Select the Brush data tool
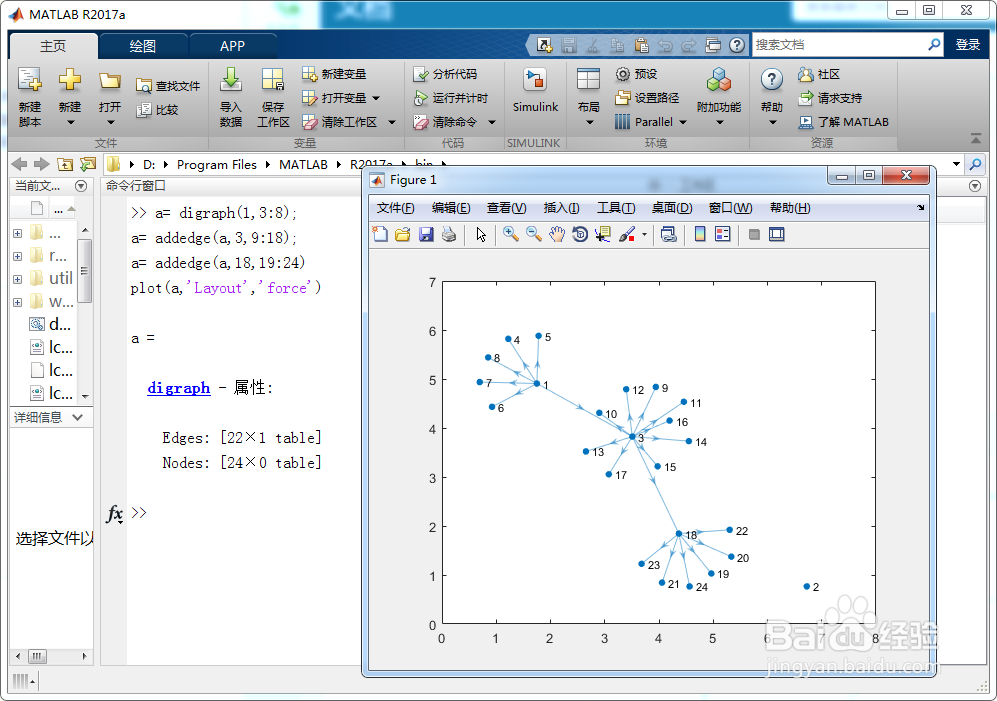 pyautogui.click(x=627, y=234)
